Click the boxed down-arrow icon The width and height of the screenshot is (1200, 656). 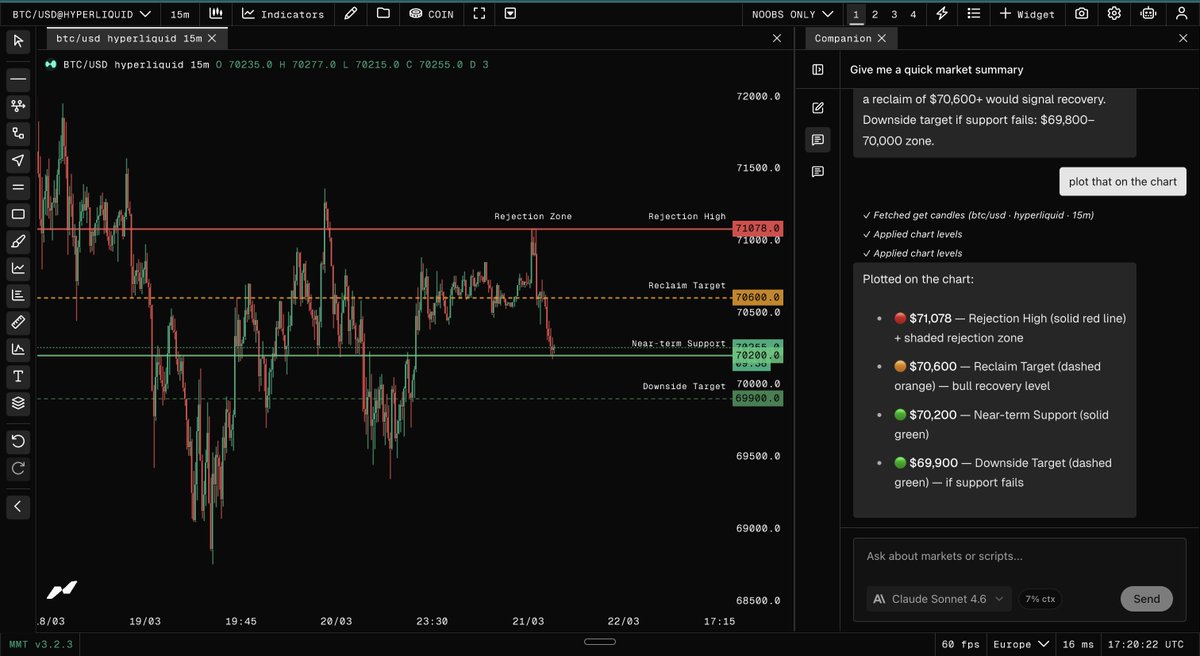pyautogui.click(x=511, y=14)
